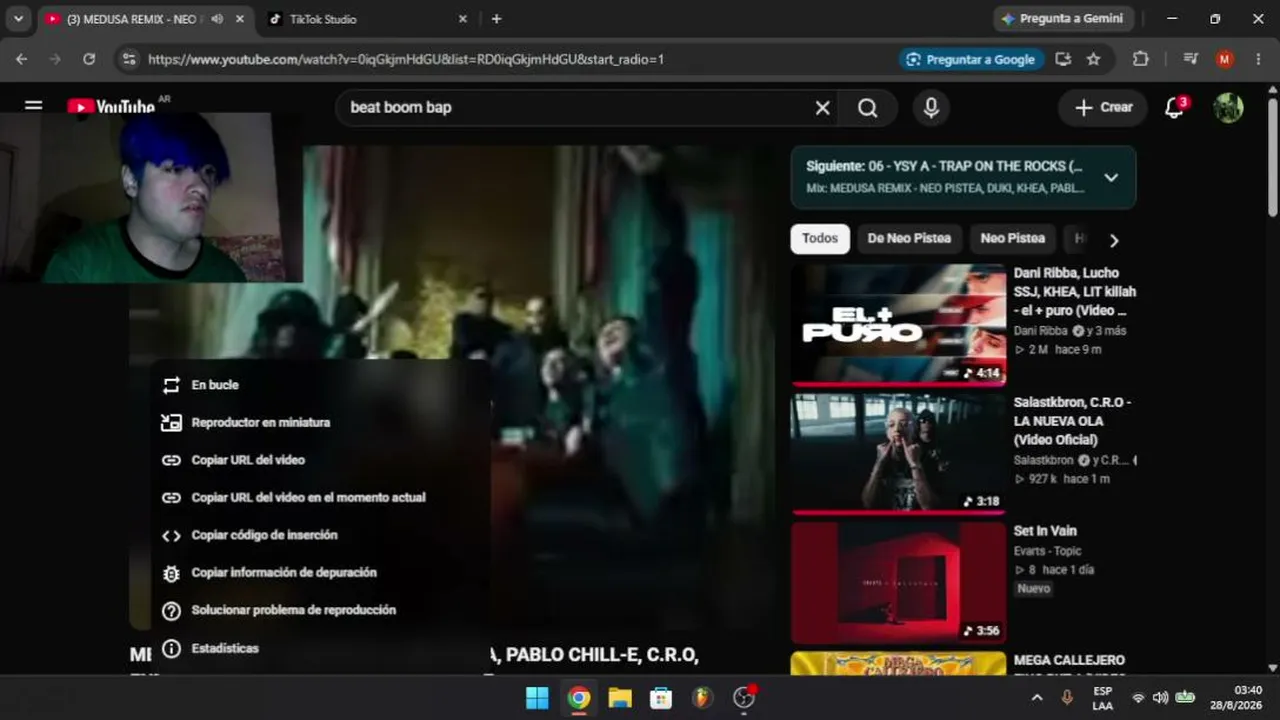Viewport: 1280px width, 720px height.
Task: Open the Evarts - Topic channel
Action: tap(1047, 551)
